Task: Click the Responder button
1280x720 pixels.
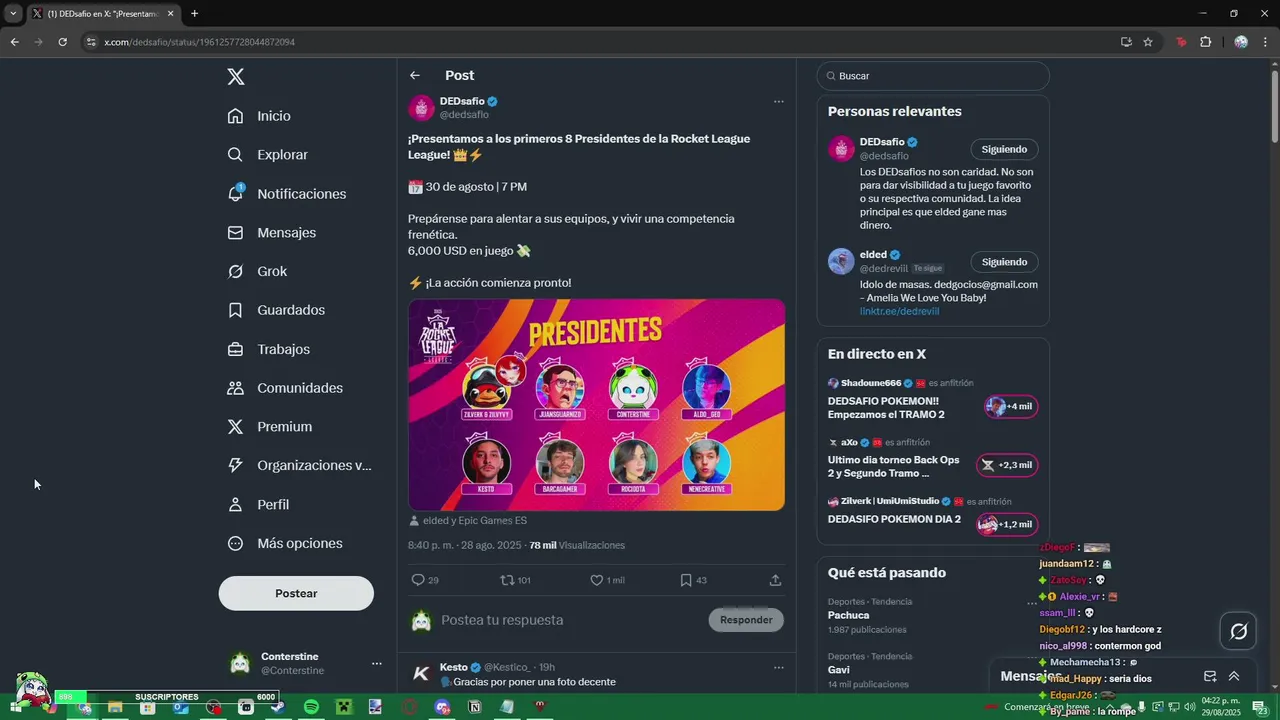Action: point(746,620)
